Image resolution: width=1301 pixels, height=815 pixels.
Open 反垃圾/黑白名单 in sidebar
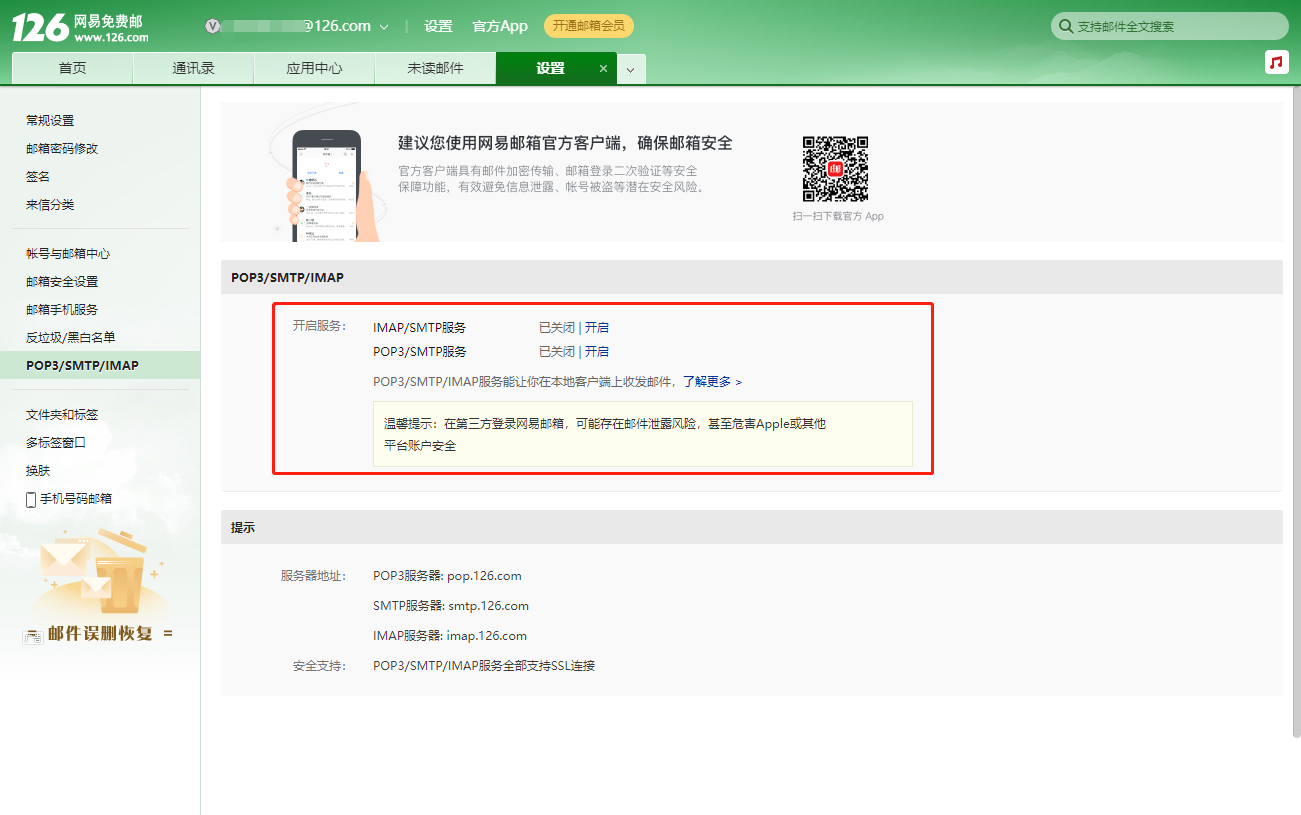71,338
